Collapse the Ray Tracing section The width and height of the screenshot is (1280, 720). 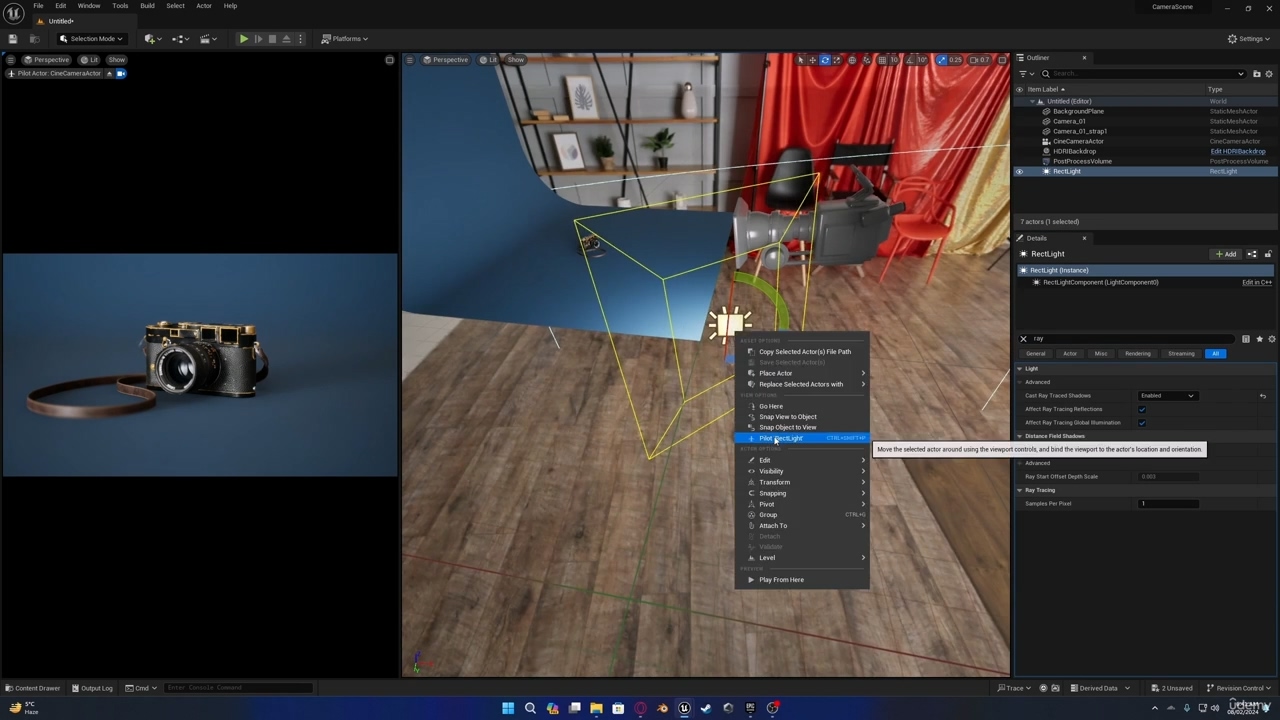[x=1020, y=490]
